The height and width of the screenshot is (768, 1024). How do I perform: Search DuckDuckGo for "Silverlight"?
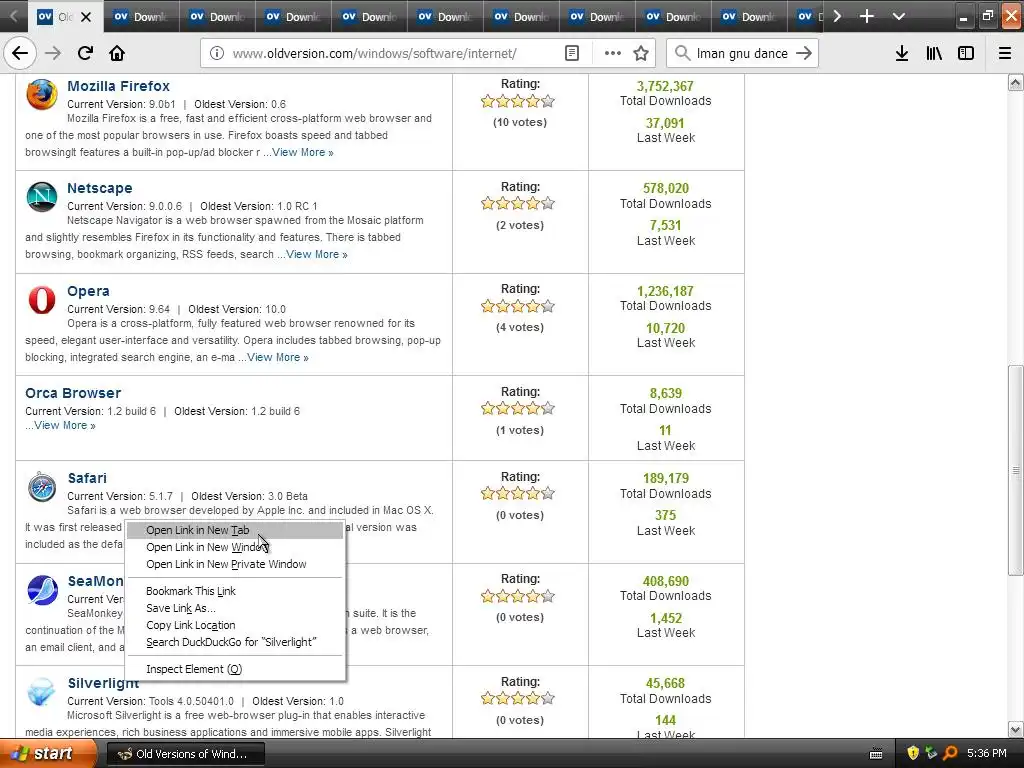(x=235, y=642)
